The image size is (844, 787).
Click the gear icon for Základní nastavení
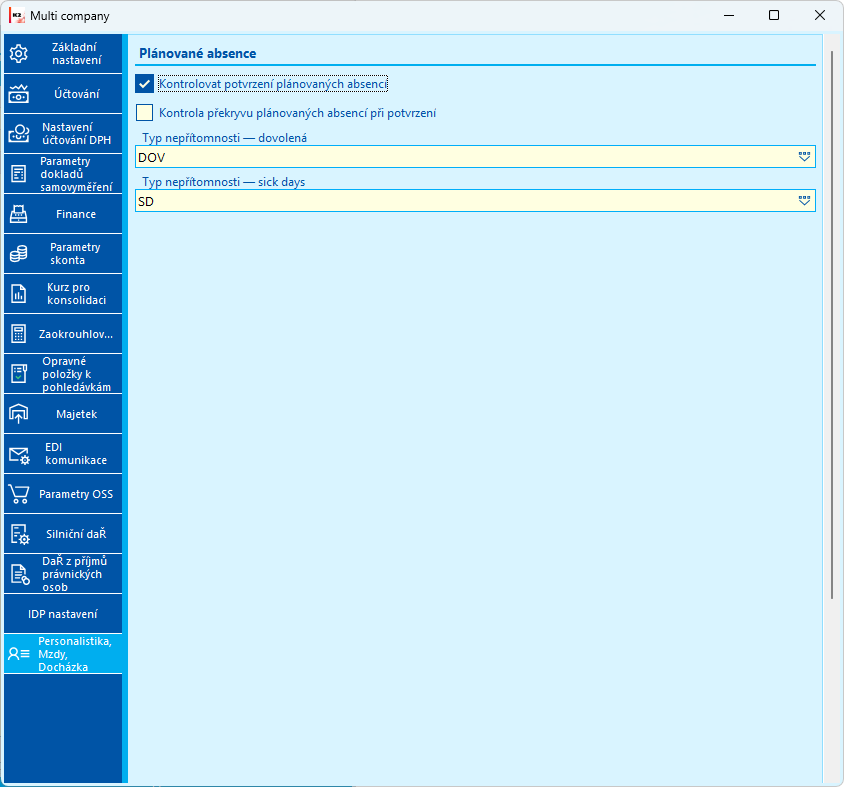pyautogui.click(x=19, y=54)
